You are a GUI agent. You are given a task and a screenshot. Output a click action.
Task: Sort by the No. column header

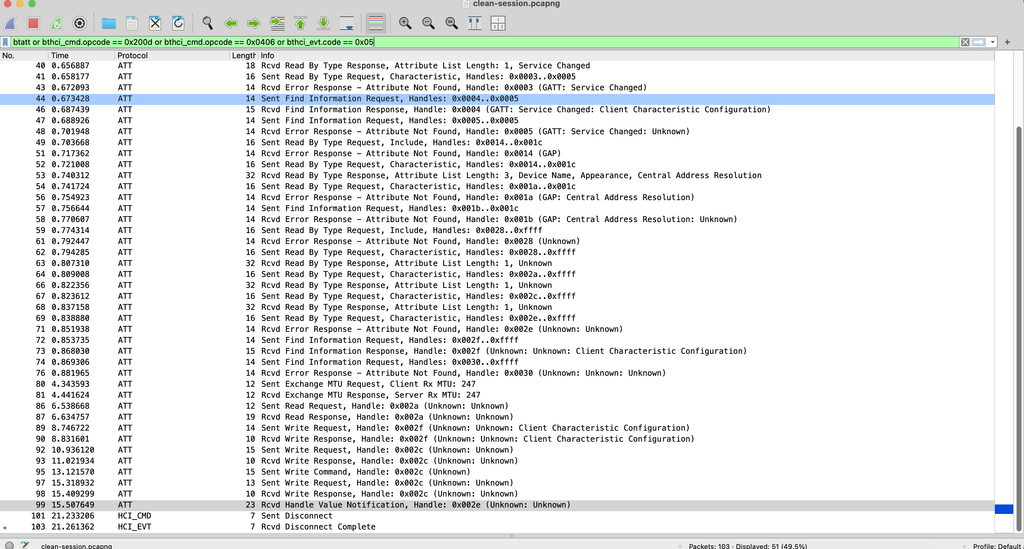25,55
